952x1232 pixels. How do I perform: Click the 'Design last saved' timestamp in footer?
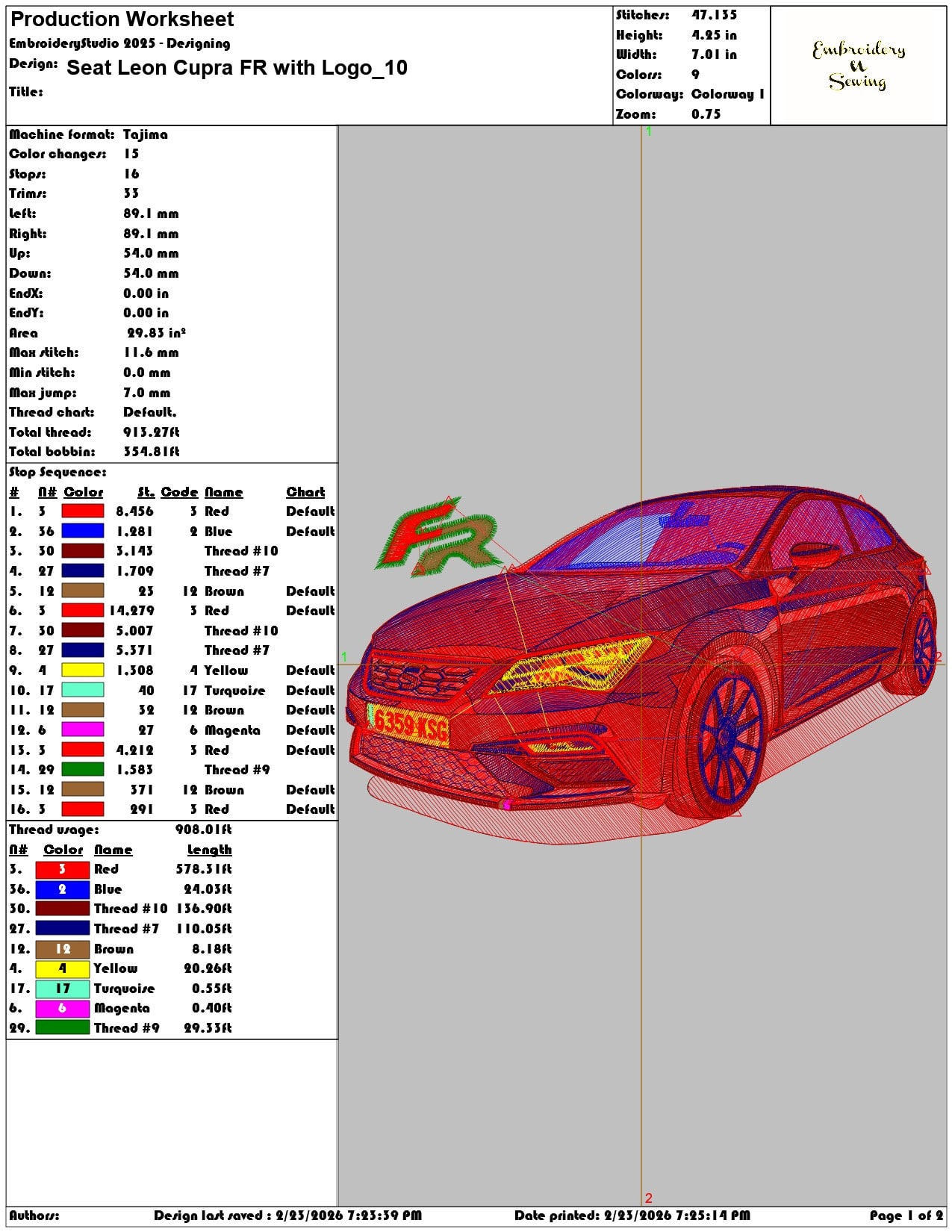point(287,1216)
